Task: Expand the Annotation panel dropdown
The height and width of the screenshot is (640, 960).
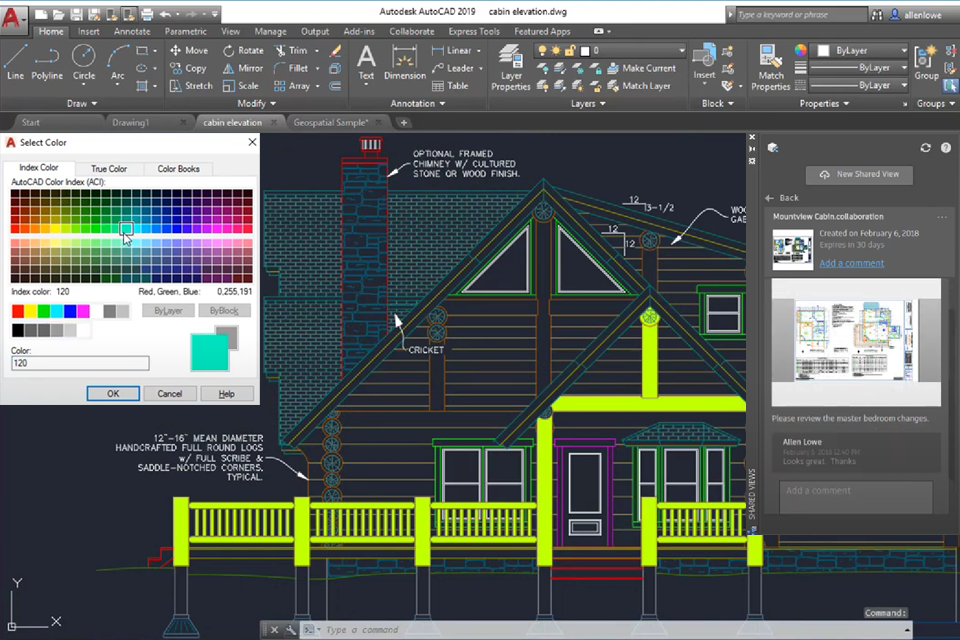Action: [x=418, y=104]
